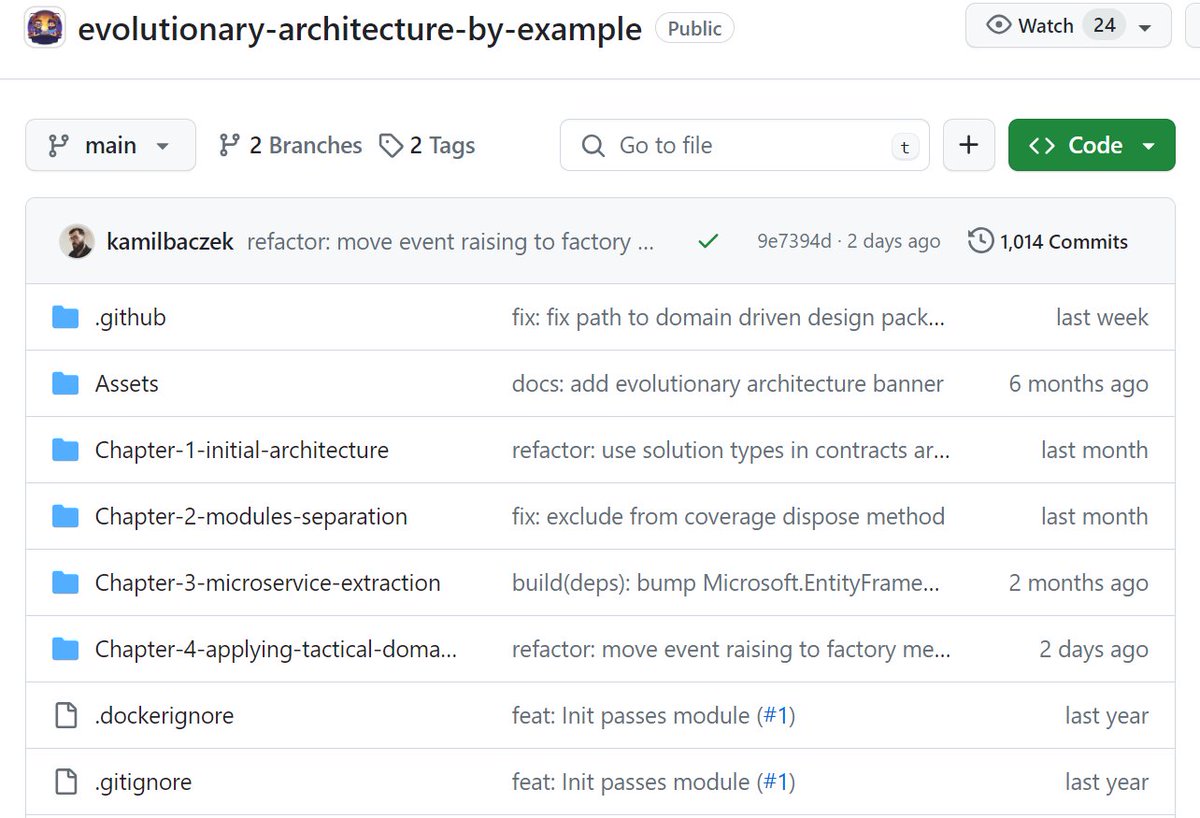Viewport: 1200px width, 818px height.
Task: Open the Chapter-3-microservice-extraction folder
Action: tap(266, 582)
